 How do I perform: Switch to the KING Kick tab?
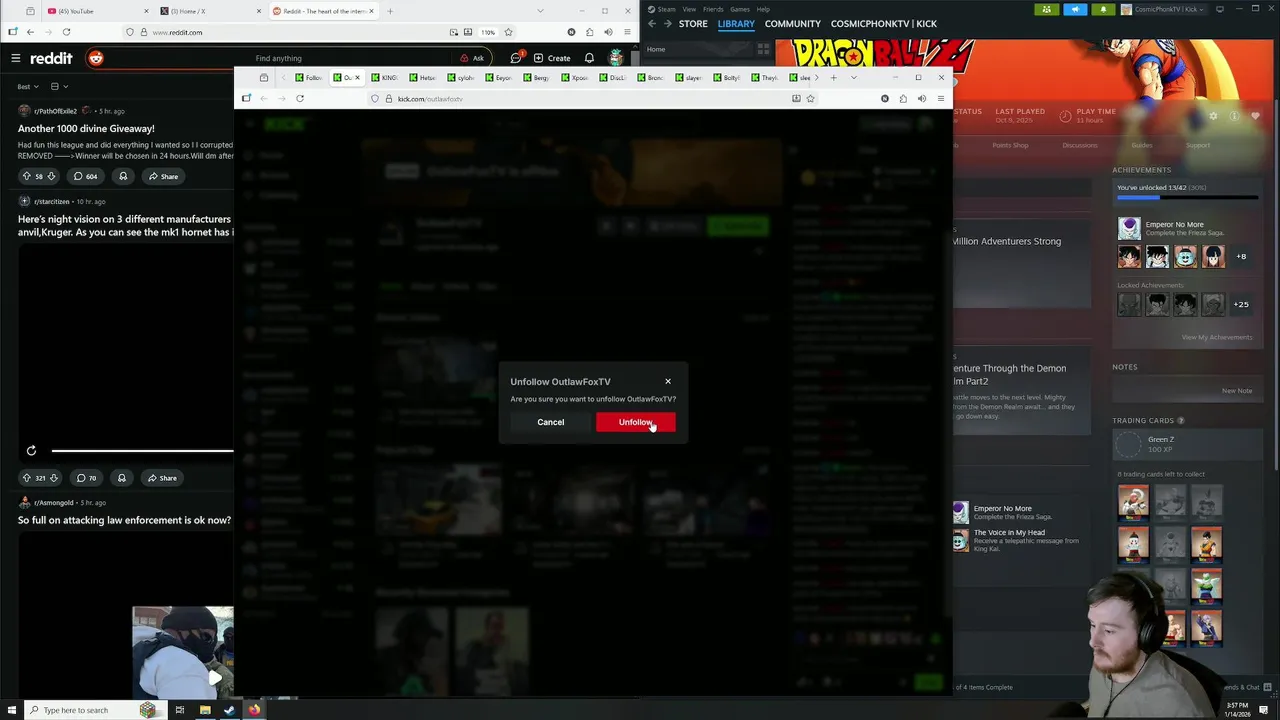coord(386,77)
